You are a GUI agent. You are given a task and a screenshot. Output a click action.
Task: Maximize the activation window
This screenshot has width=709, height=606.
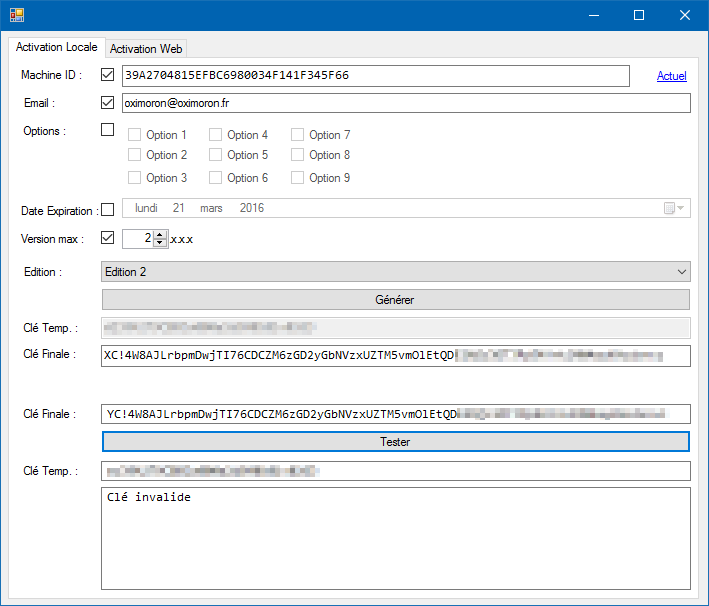pos(639,15)
